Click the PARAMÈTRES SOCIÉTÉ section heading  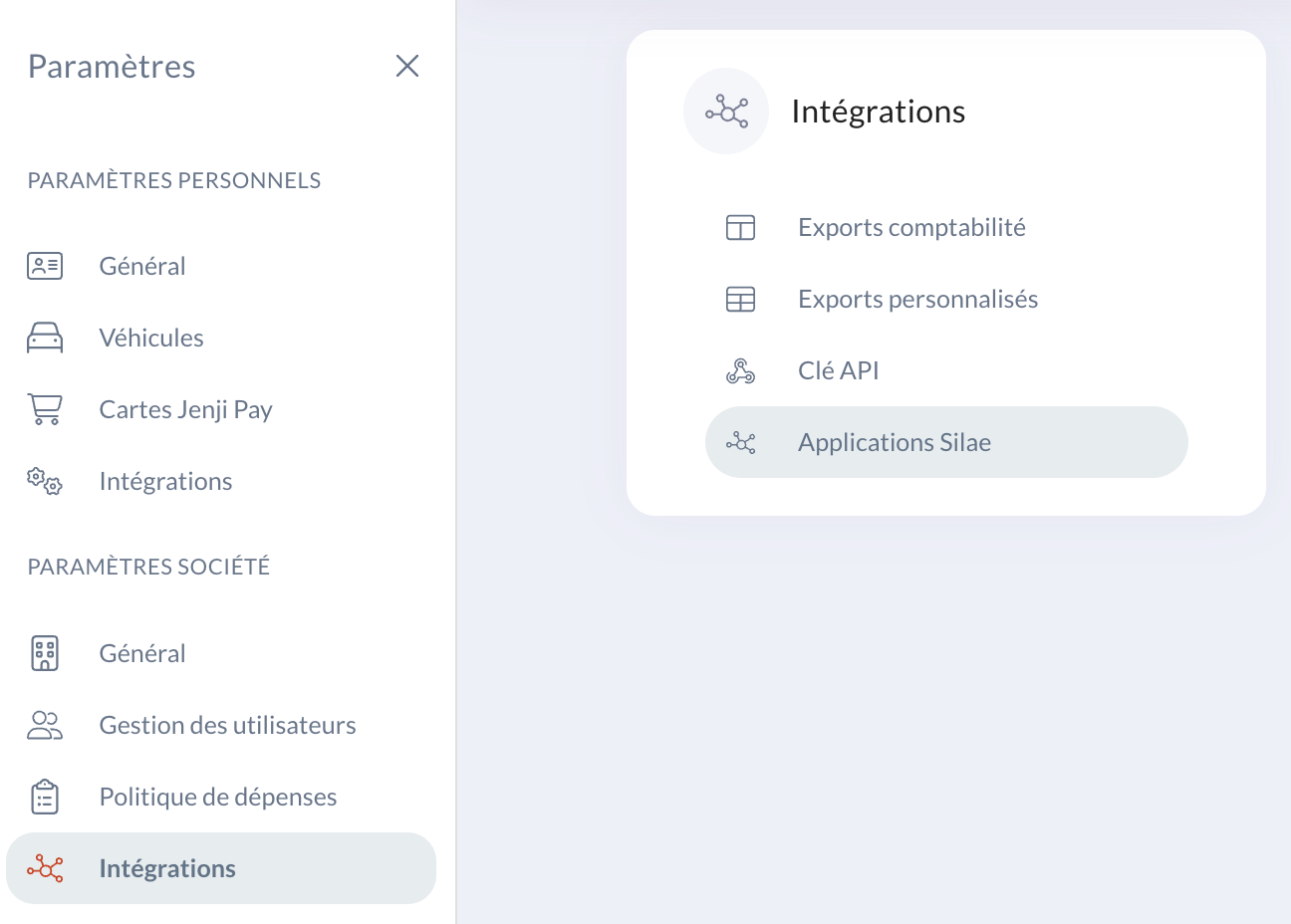click(149, 567)
